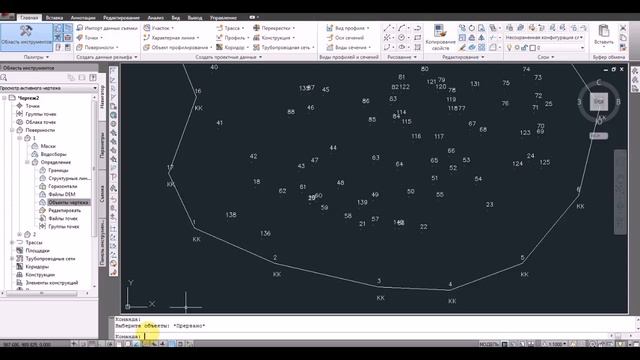Open the layer configuration combo box

click(544, 38)
